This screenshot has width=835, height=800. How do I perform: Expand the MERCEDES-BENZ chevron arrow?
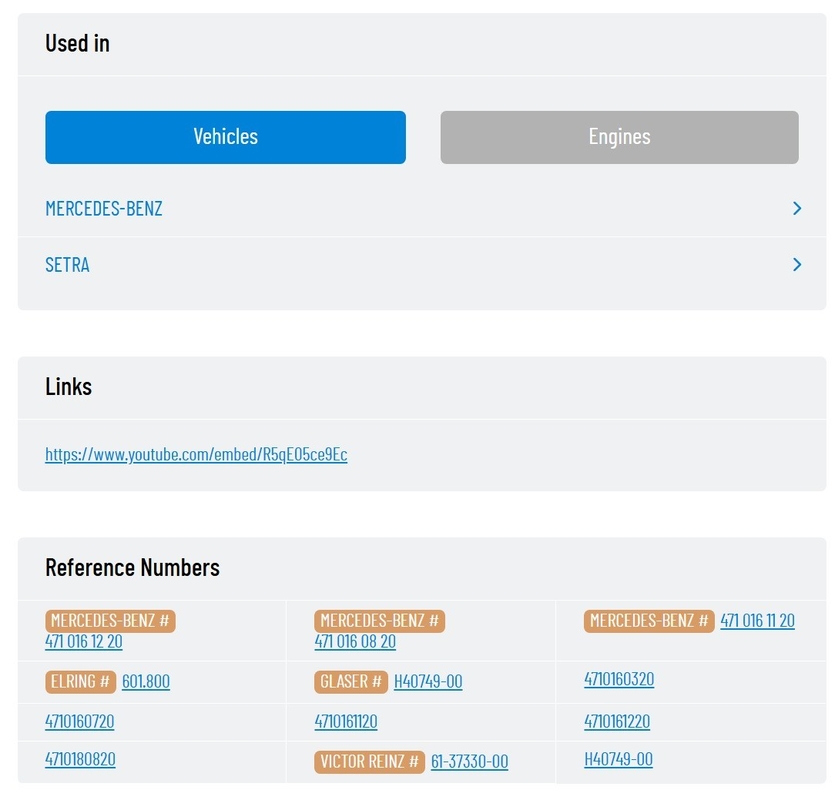(797, 208)
